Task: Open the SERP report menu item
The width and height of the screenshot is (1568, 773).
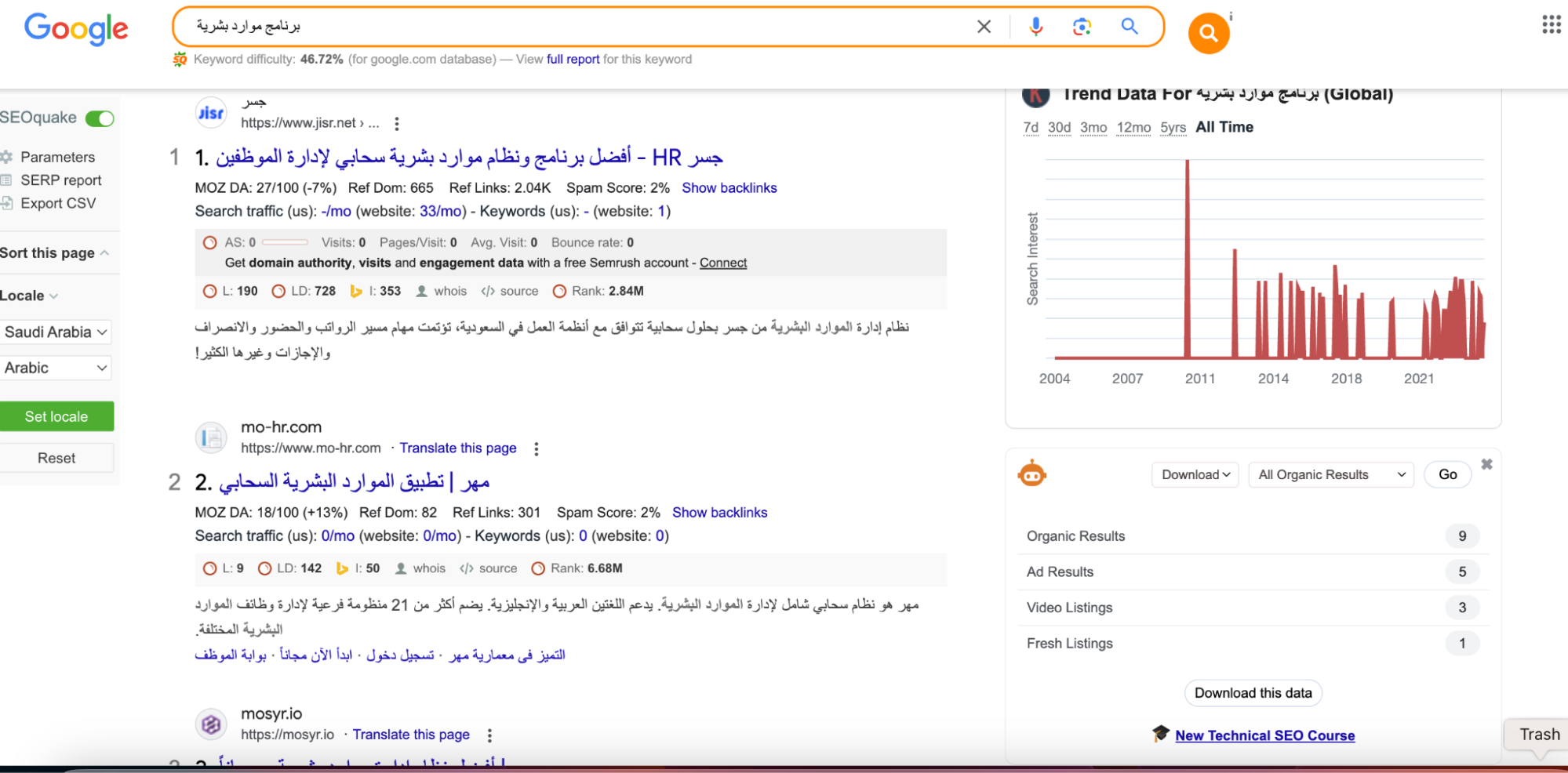Action: (x=60, y=180)
